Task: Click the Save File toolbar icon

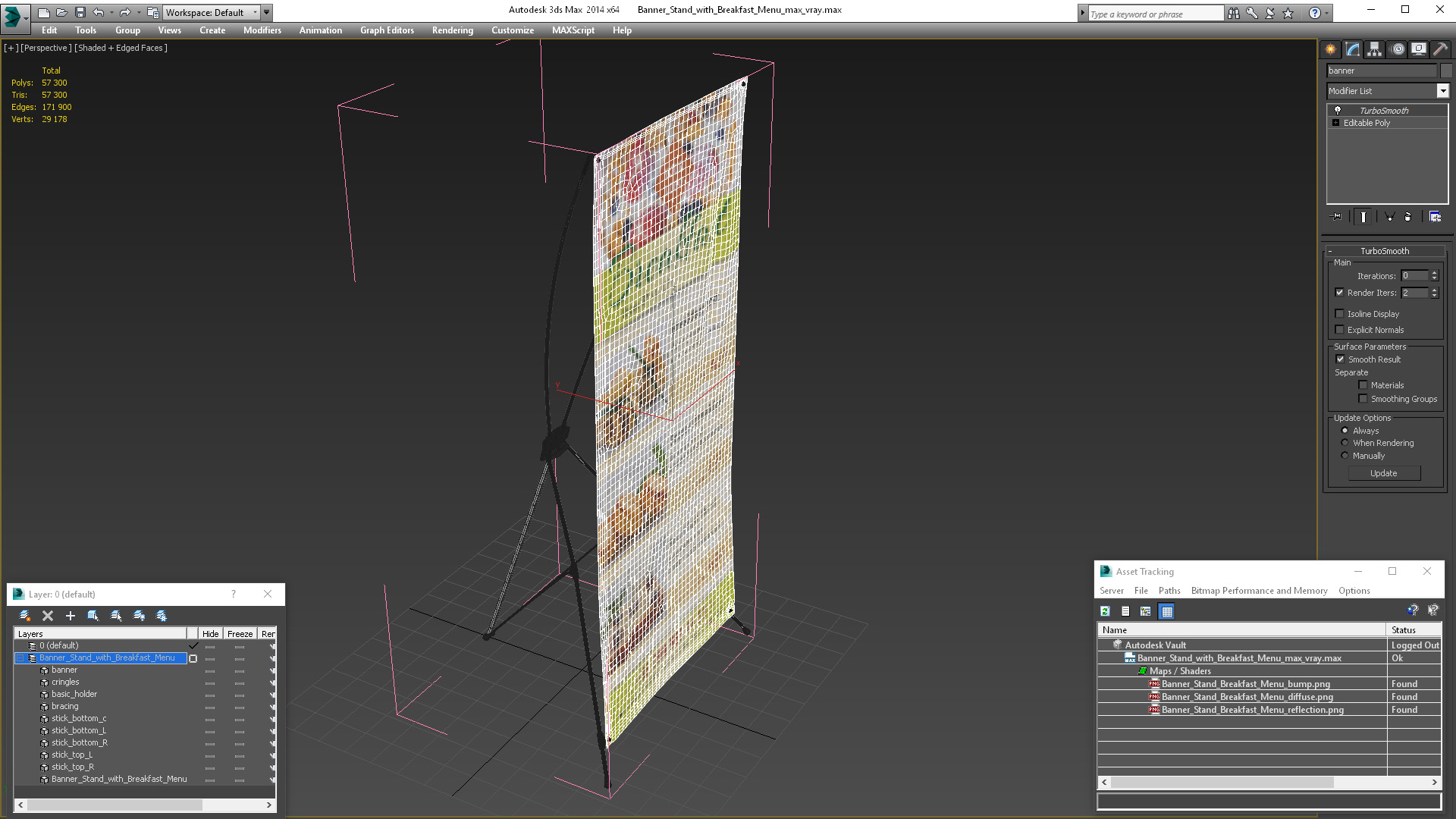Action: 80,12
